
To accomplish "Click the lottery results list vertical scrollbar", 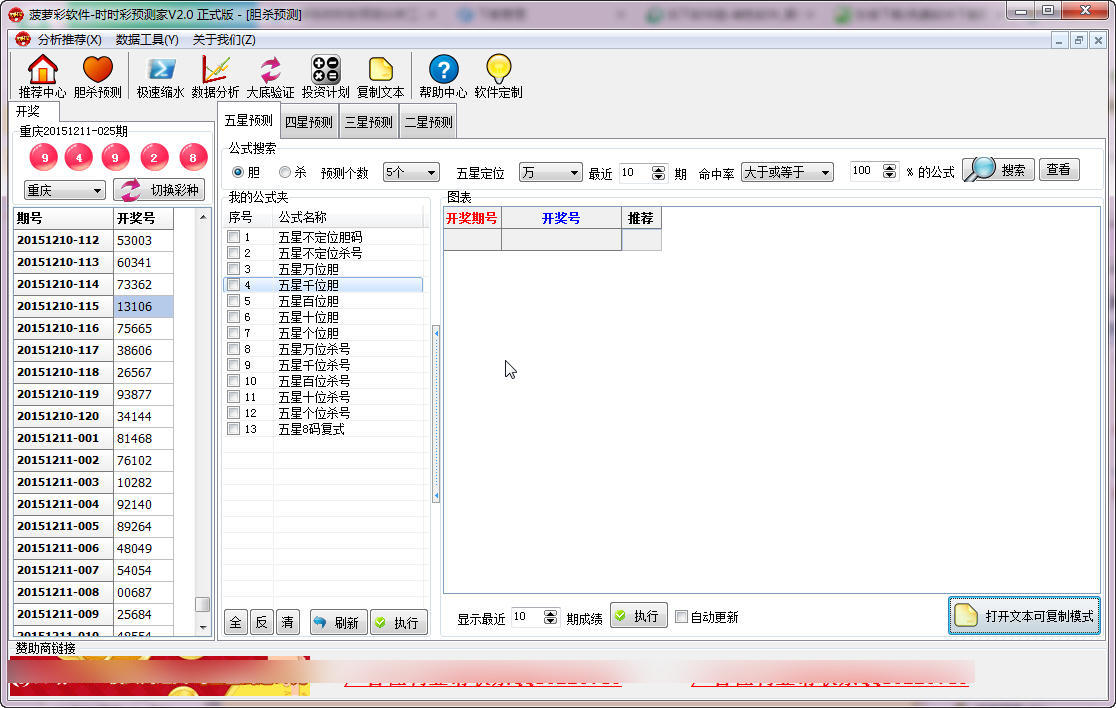I will 202,420.
